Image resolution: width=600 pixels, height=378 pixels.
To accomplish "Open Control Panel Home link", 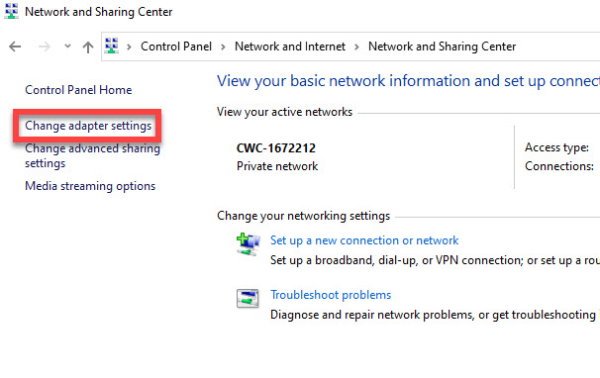I will point(78,90).
